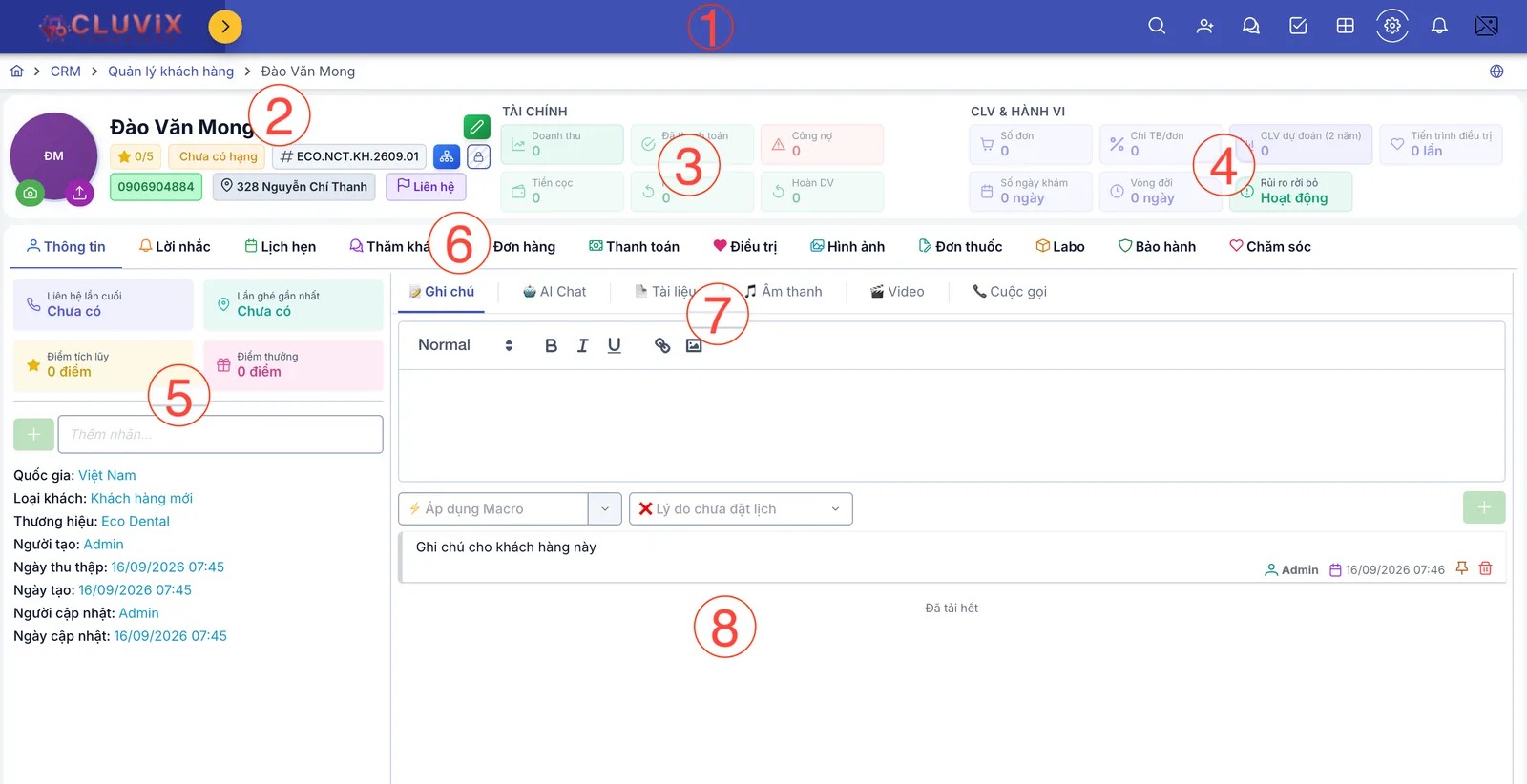
Task: Open the Lý do chưa đặt lịch dropdown
Action: pos(741,508)
